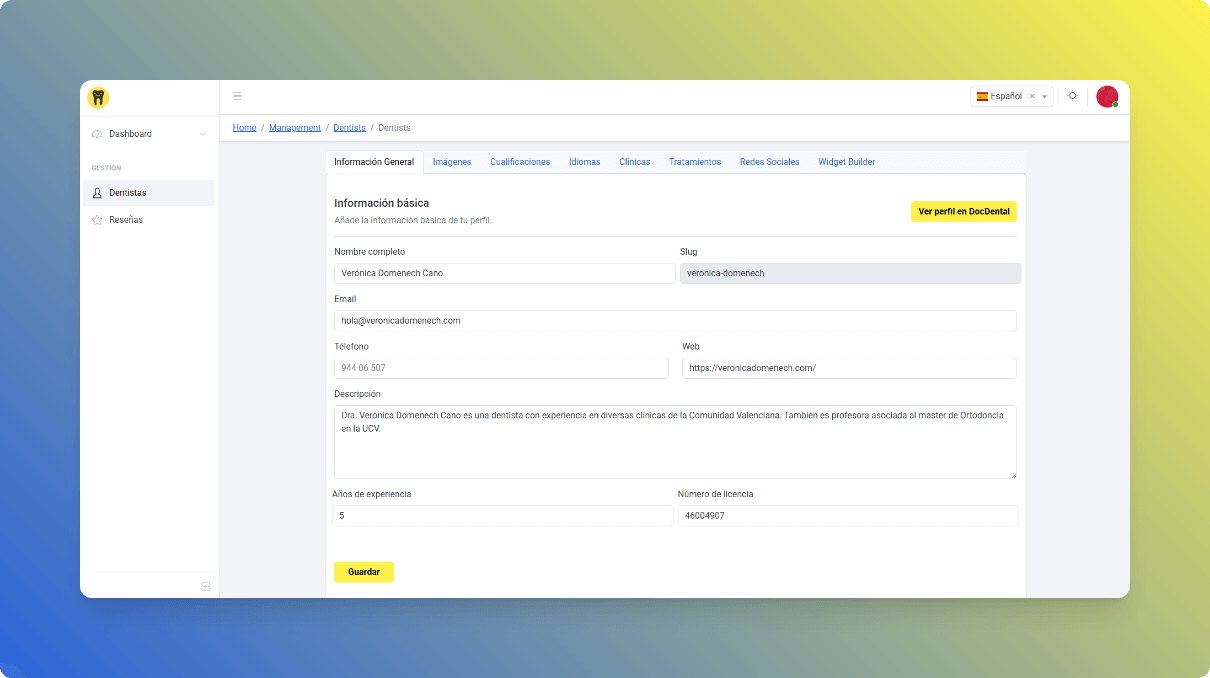Toggle the hamburger sidebar menu icon
The height and width of the screenshot is (678, 1210).
click(x=237, y=96)
